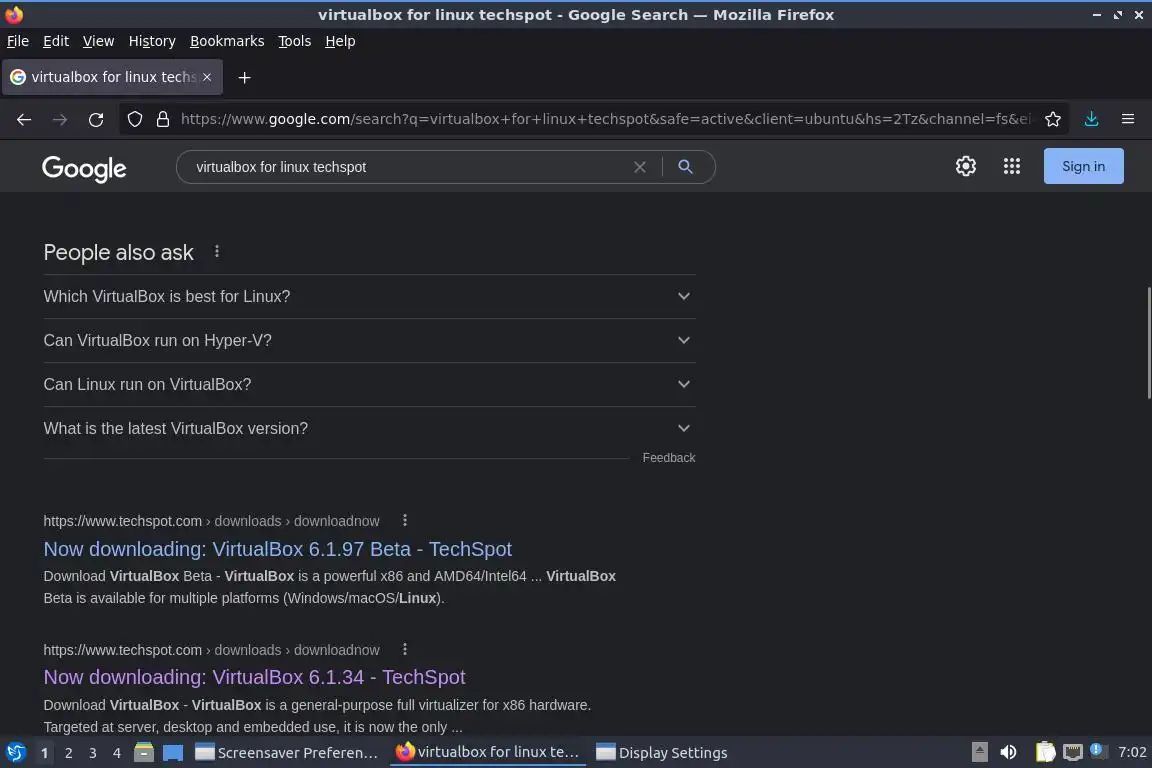Click techspot.com URL above 6.1.34 result
This screenshot has width=1152, height=768.
[x=212, y=650]
